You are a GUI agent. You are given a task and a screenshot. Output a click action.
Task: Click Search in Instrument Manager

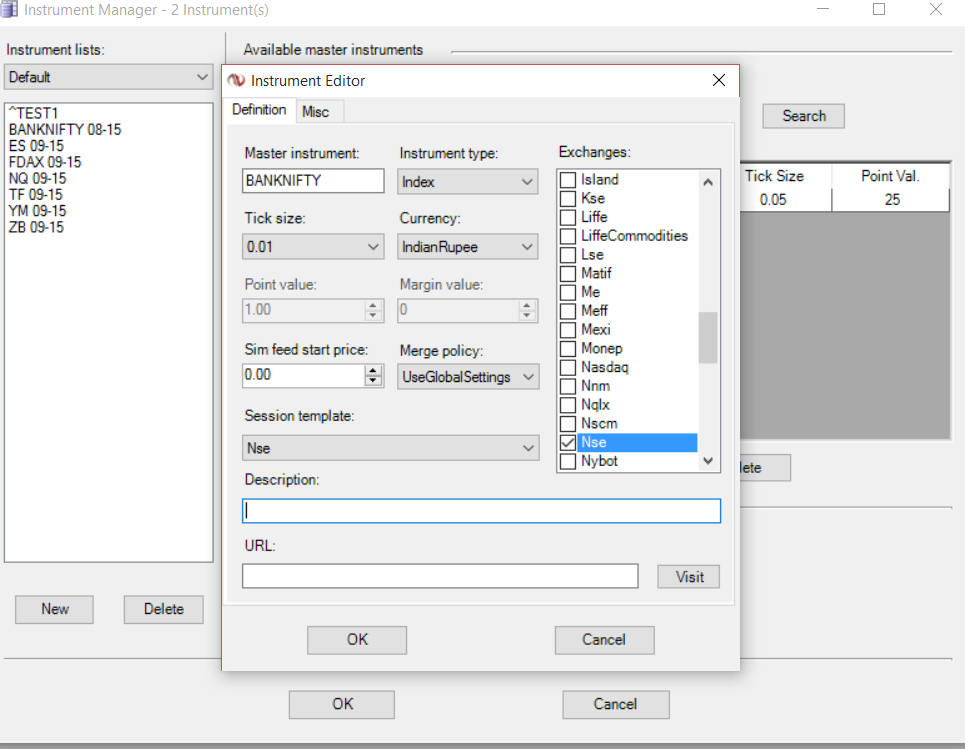pyautogui.click(x=804, y=116)
